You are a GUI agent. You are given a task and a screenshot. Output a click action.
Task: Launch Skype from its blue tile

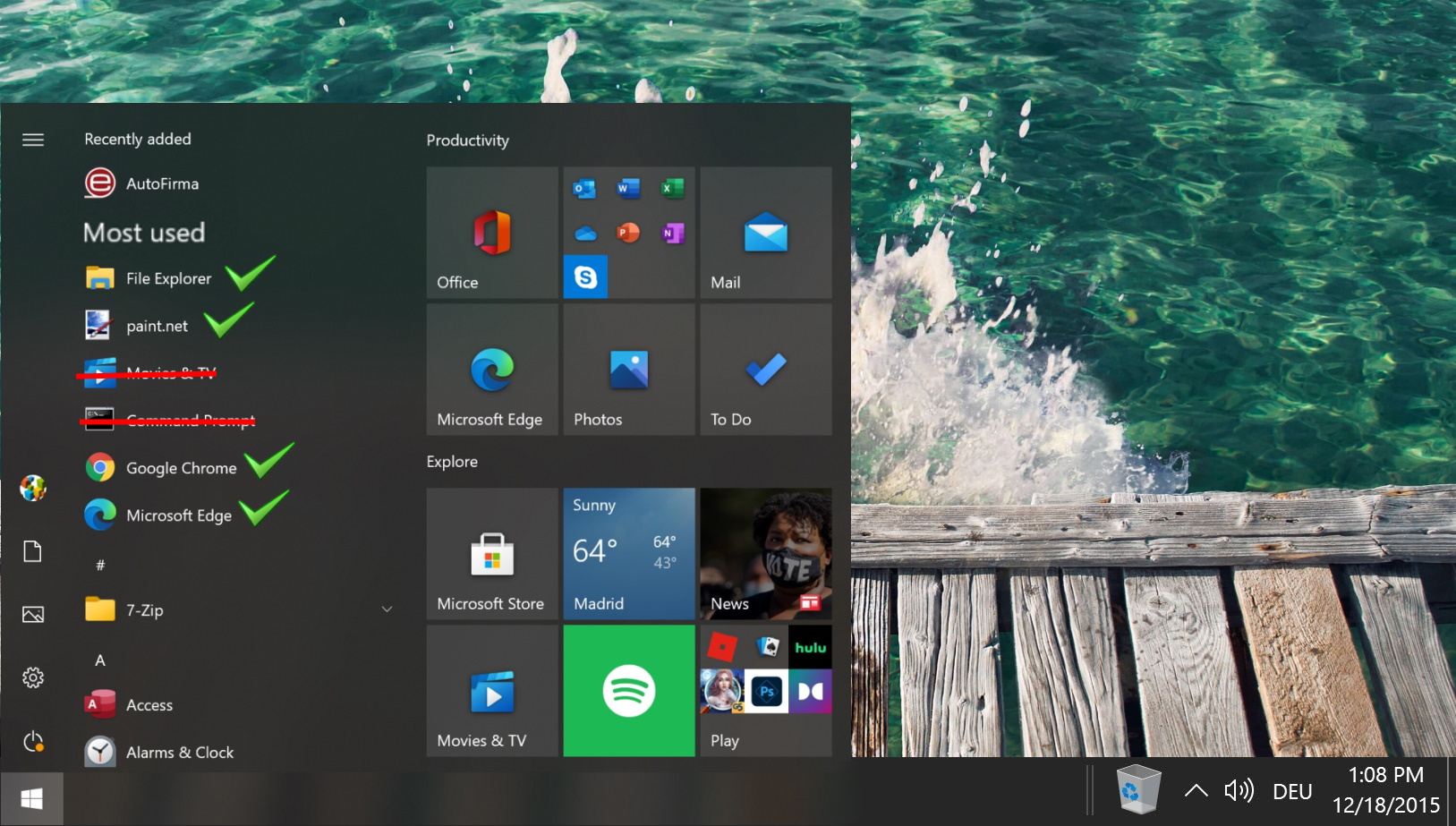pyautogui.click(x=585, y=277)
